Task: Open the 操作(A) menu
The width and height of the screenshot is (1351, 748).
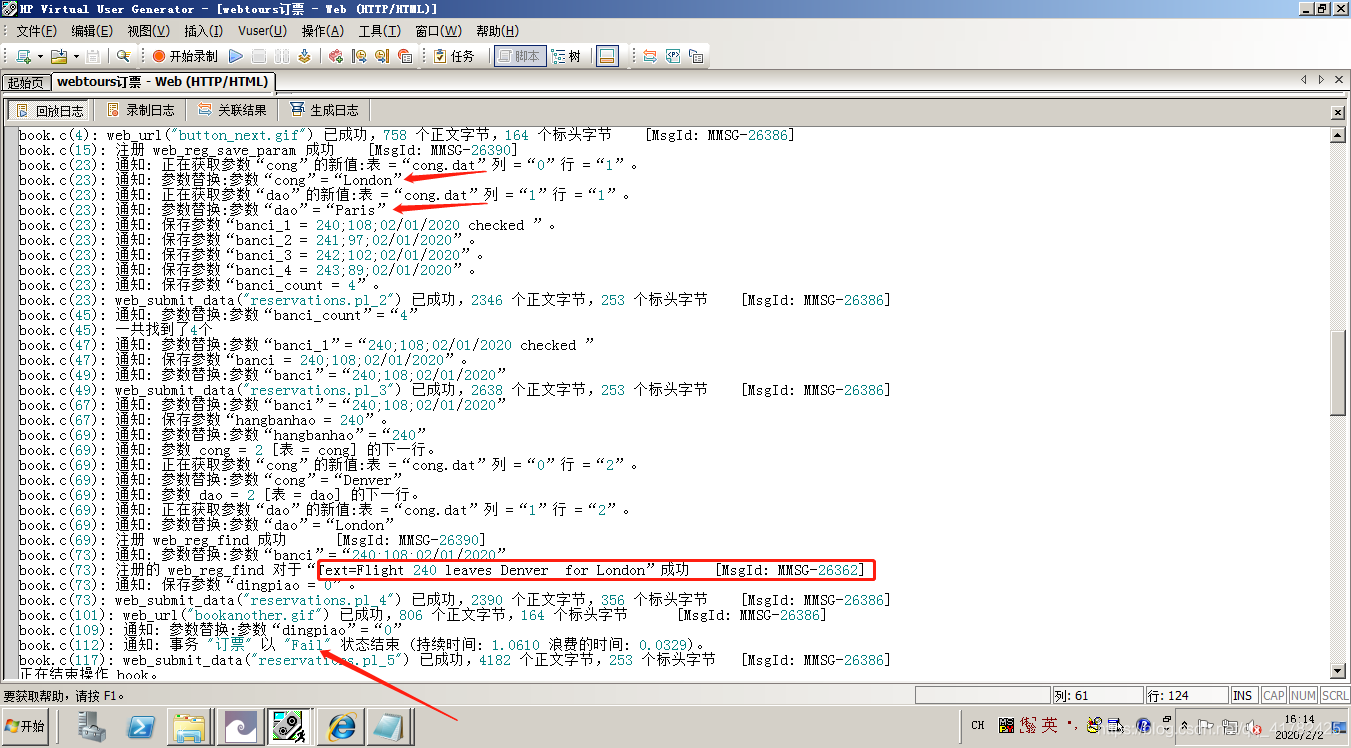Action: click(322, 31)
